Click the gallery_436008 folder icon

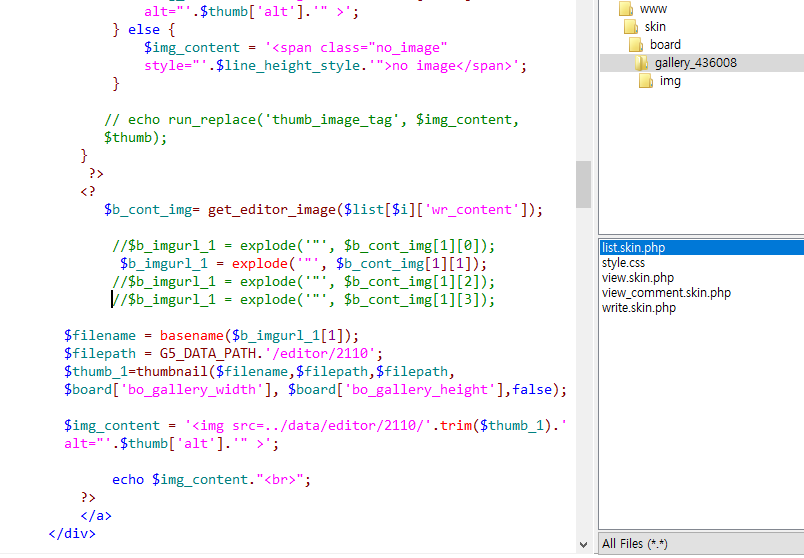pyautogui.click(x=642, y=63)
